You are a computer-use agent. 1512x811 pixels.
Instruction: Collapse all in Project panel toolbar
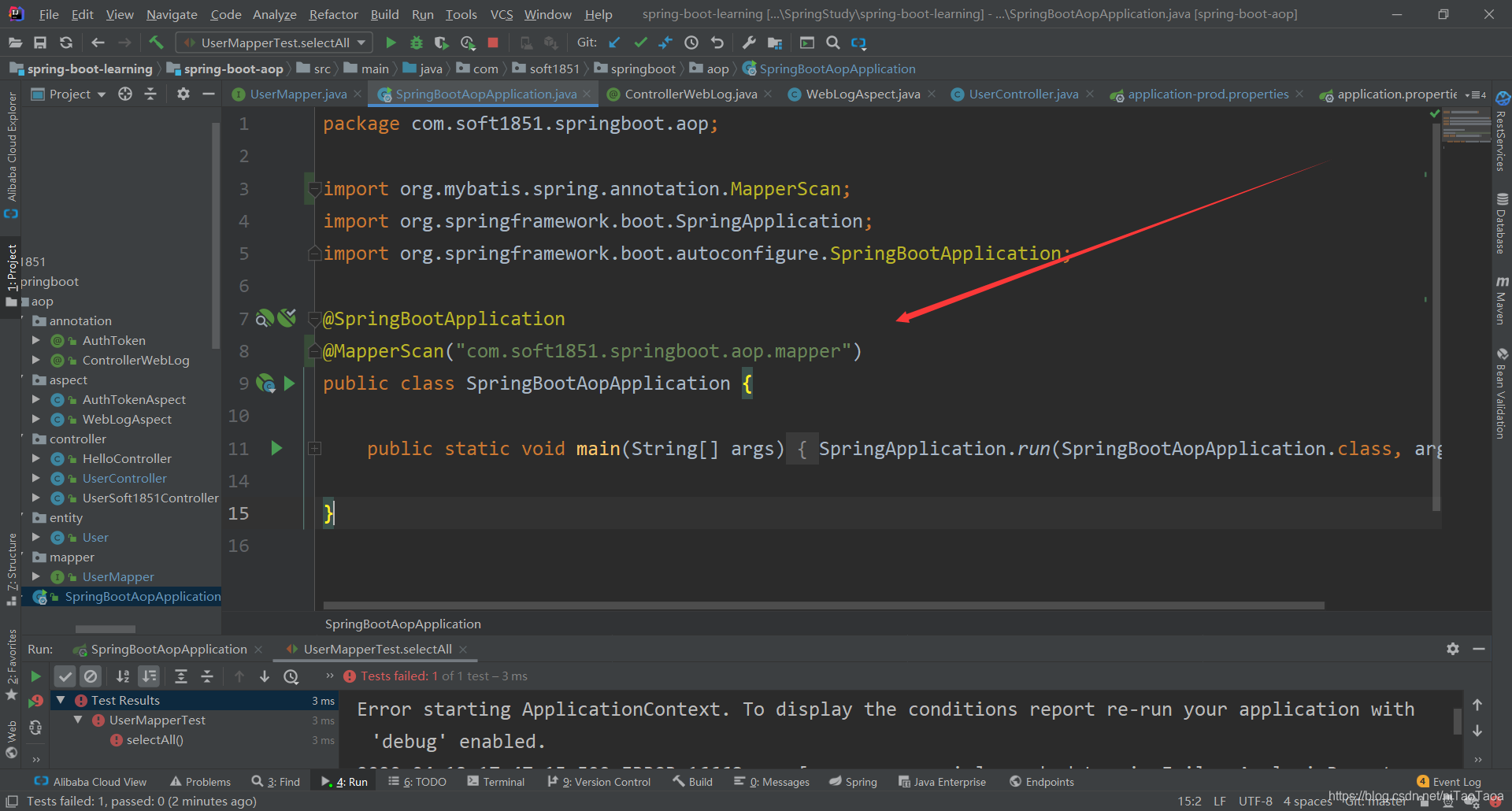(x=150, y=94)
